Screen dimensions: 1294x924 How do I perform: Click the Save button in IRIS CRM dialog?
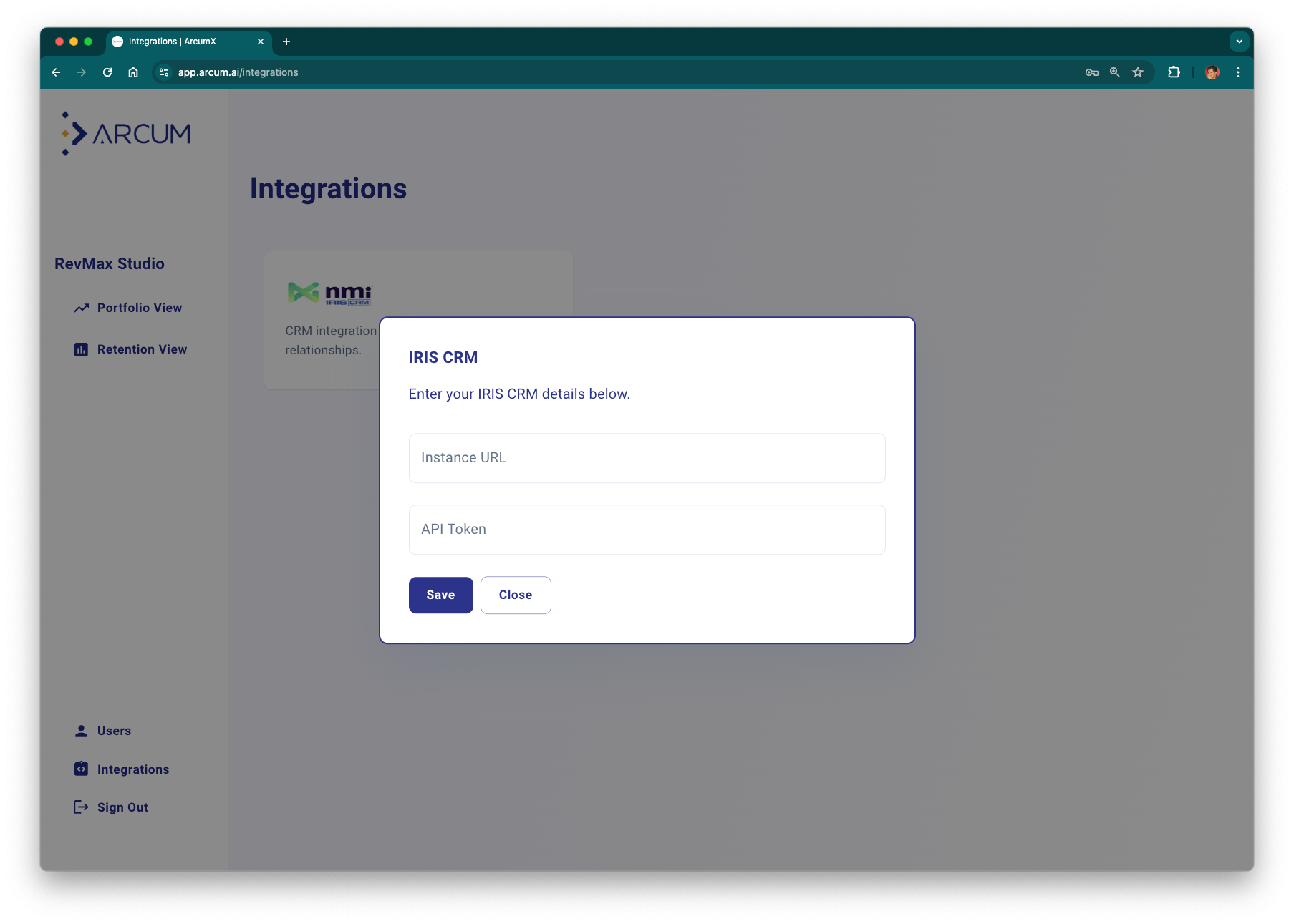coord(440,595)
